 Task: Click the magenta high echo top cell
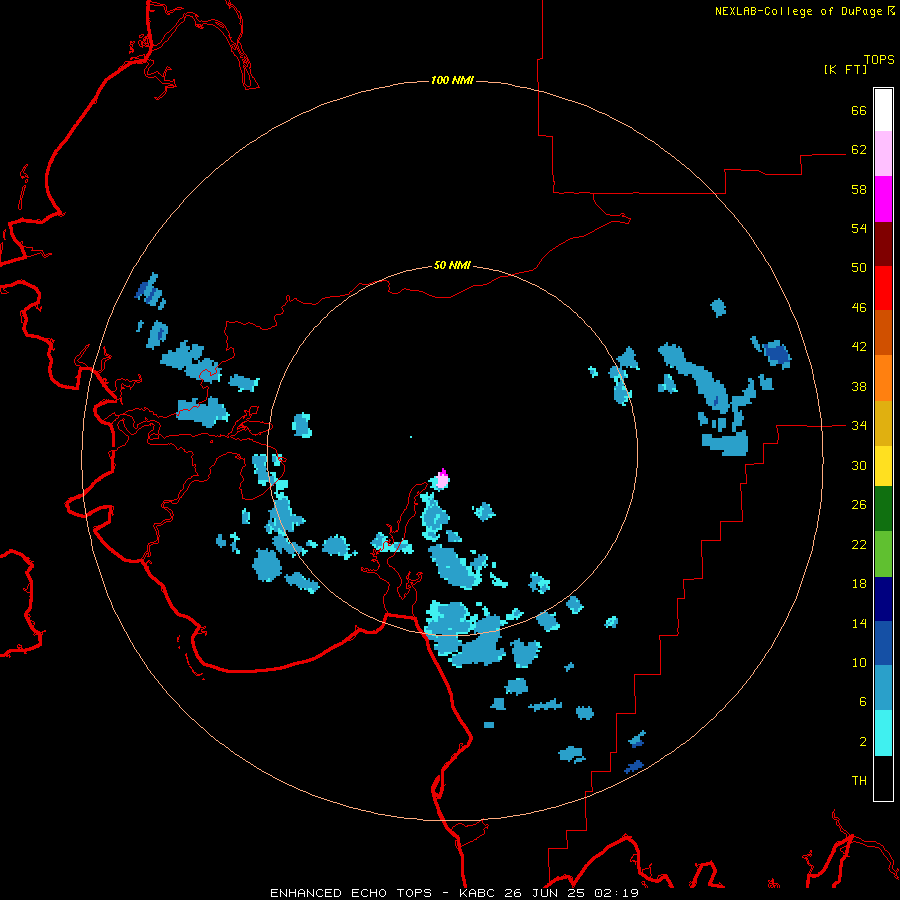pyautogui.click(x=443, y=478)
